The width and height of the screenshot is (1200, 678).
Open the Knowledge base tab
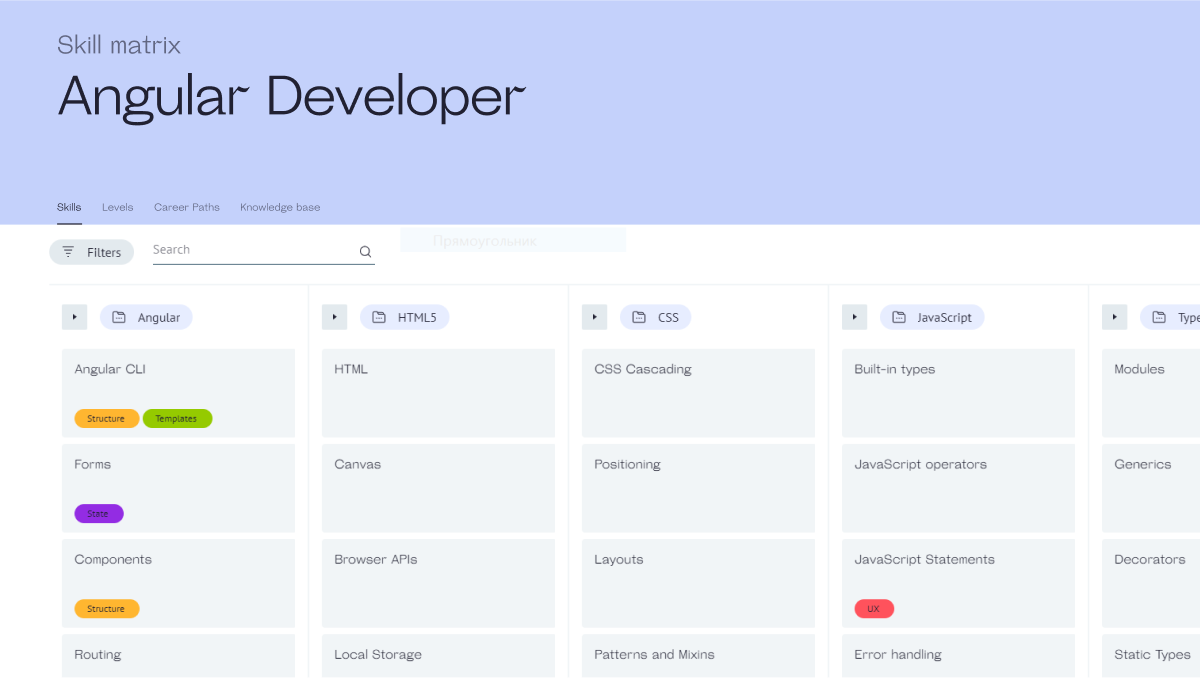point(280,207)
